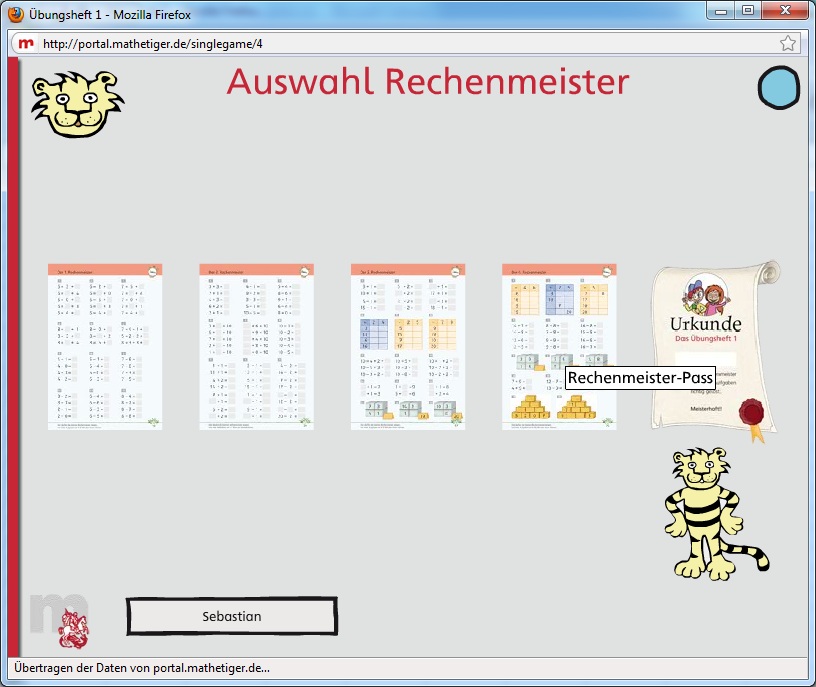The height and width of the screenshot is (687, 816).
Task: Click the Rechenmeister-Pass tooltip label
Action: (x=639, y=378)
